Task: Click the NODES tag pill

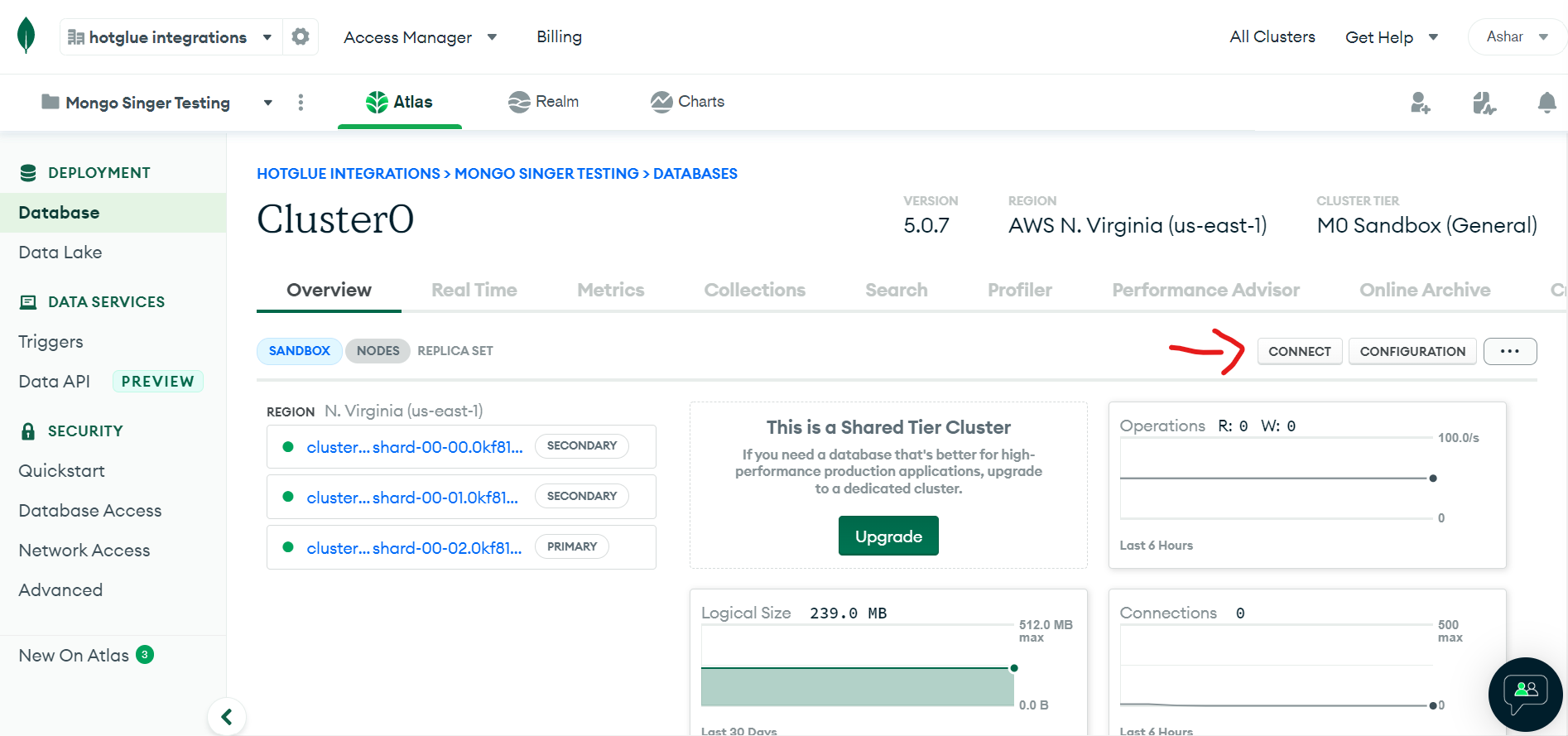Action: pyautogui.click(x=378, y=351)
